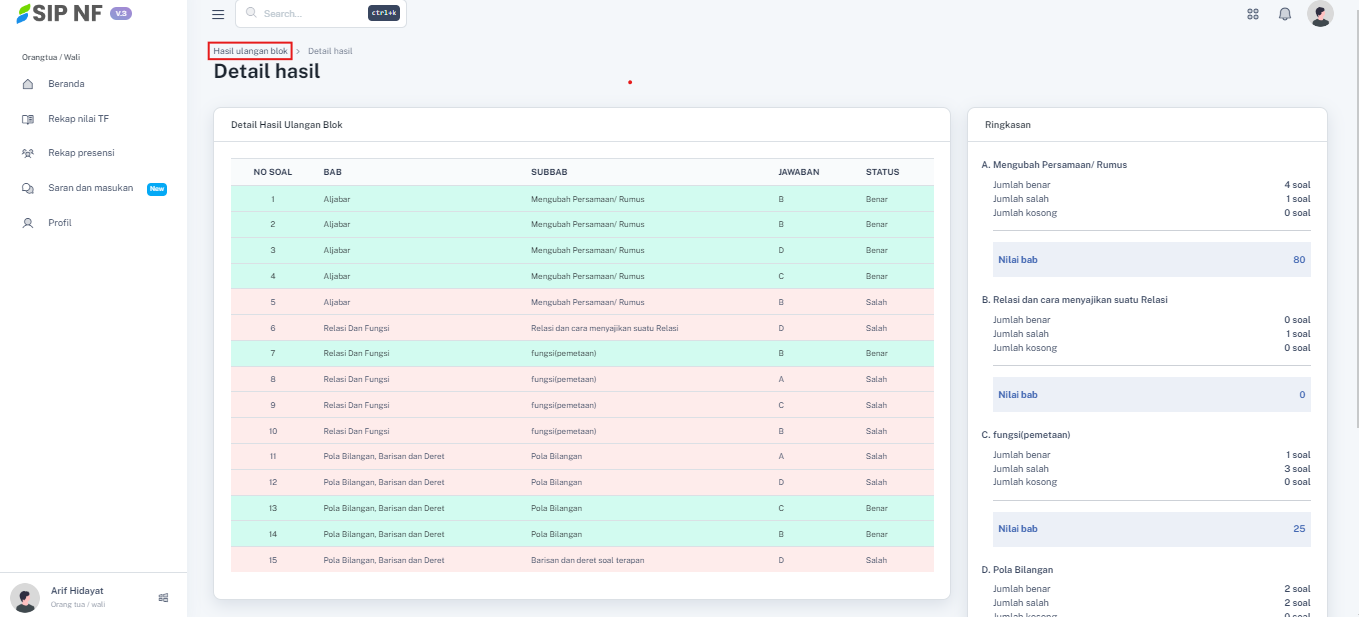Click the Beranda home icon
Screen dimensions: 1359x617
[x=28, y=84]
